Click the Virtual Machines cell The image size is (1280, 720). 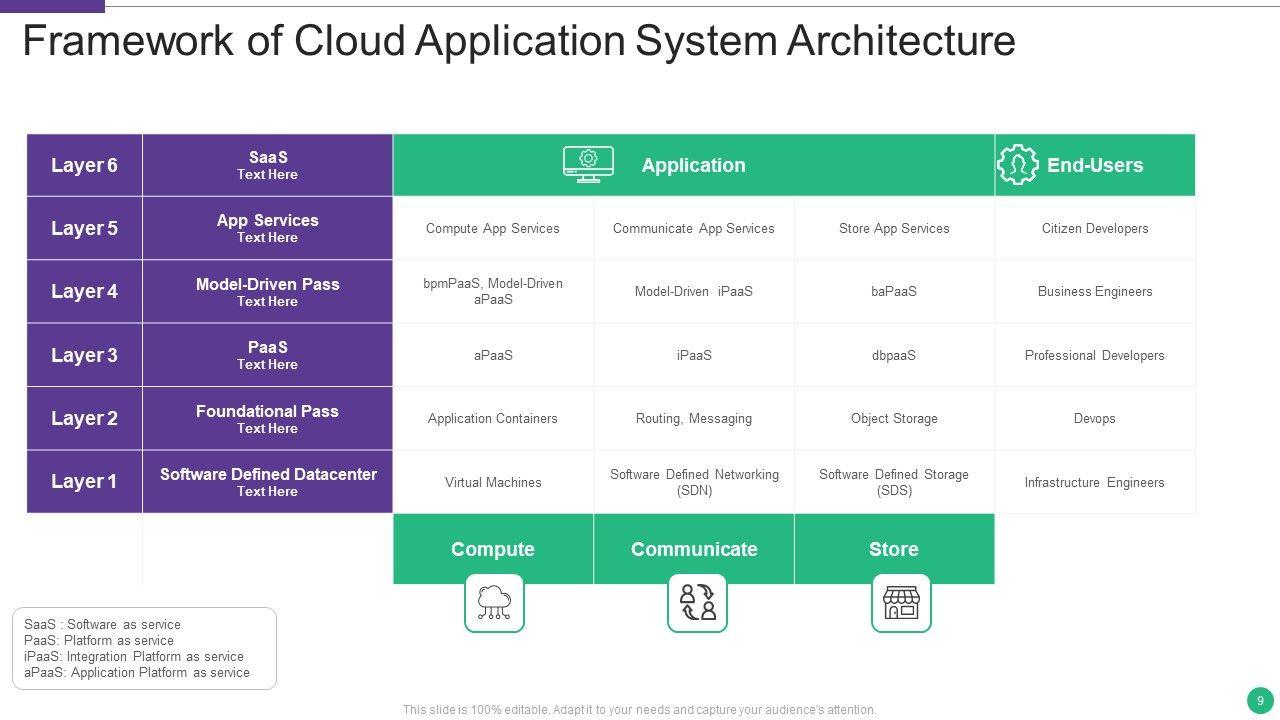(493, 482)
